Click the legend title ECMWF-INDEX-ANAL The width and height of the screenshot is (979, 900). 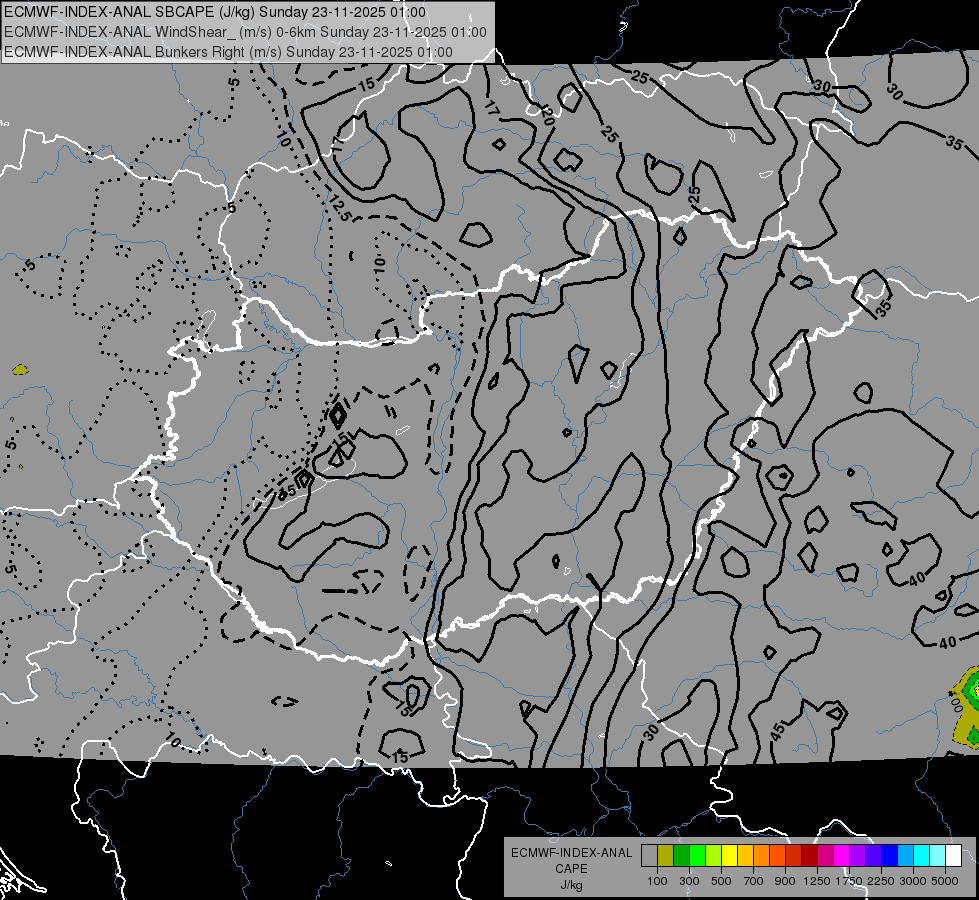pyautogui.click(x=571, y=853)
